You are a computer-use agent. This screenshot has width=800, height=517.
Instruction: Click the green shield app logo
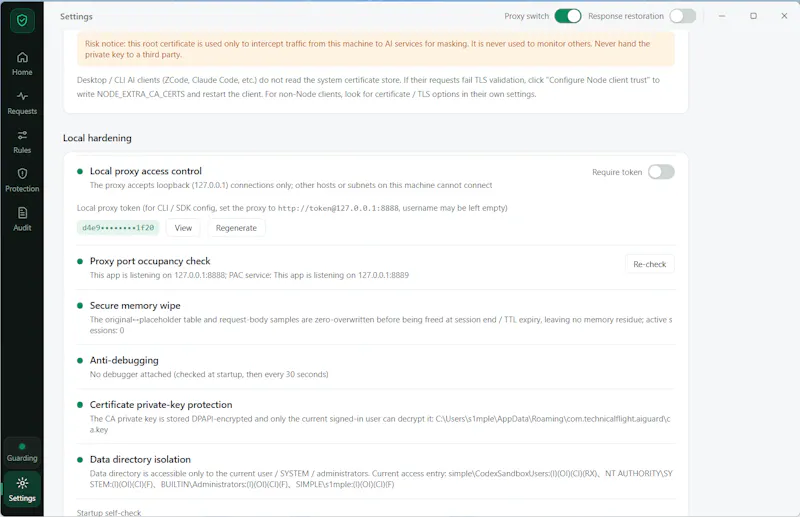22,20
